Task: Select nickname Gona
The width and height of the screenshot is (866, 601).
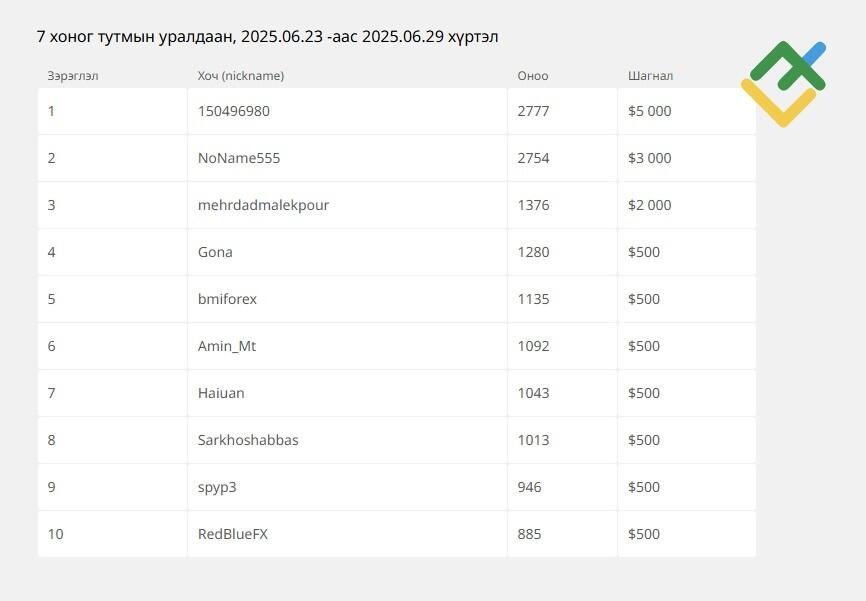Action: coord(215,252)
